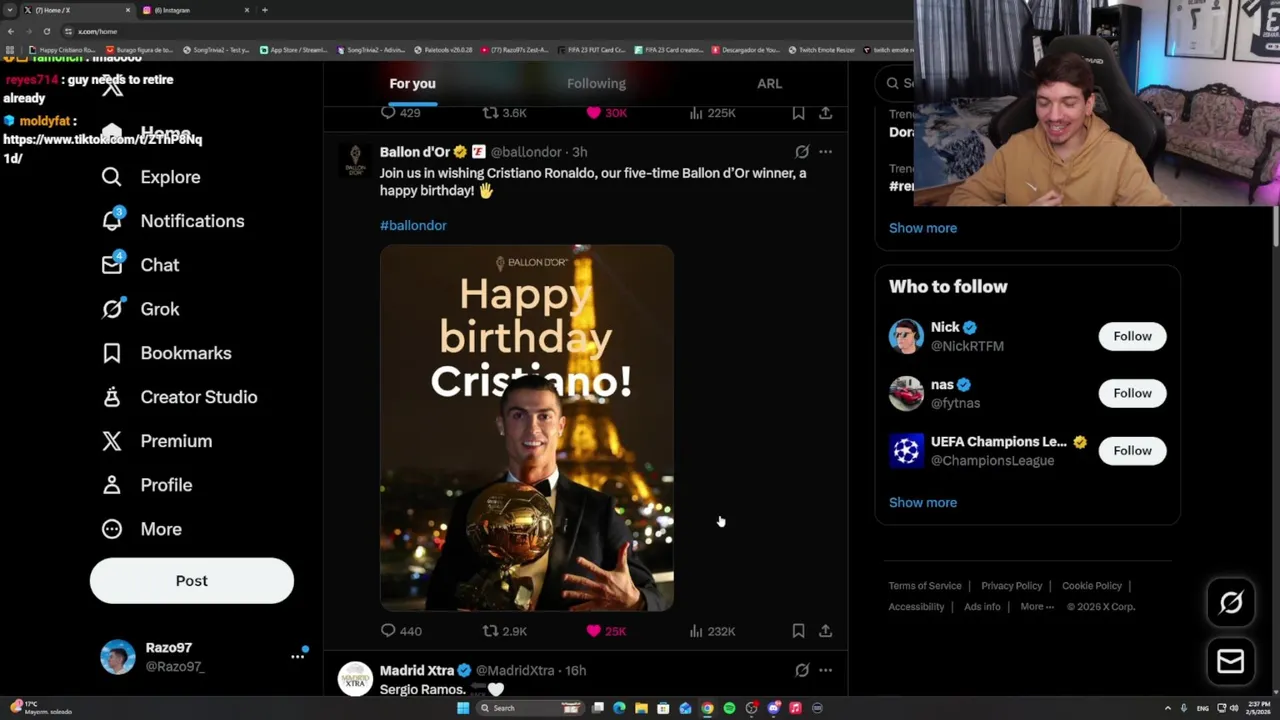1280x720 pixels.
Task: Bookmark the post with 225K views
Action: 798,113
